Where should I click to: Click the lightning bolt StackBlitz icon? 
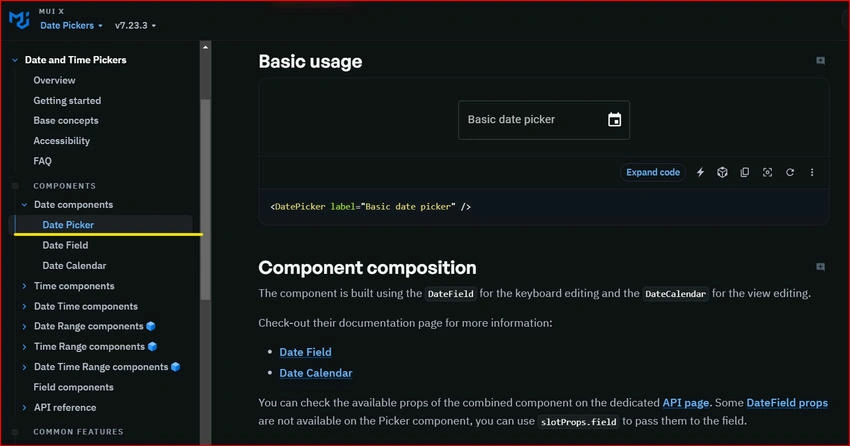[700, 172]
